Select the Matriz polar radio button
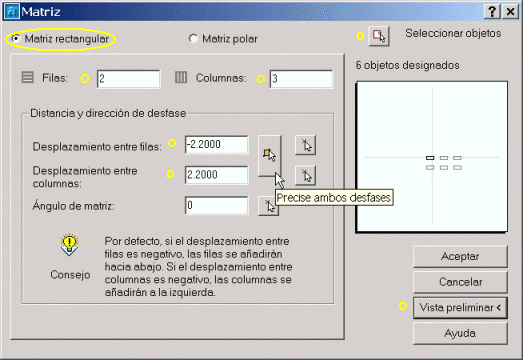Screen dimensions: 523x360 193,39
